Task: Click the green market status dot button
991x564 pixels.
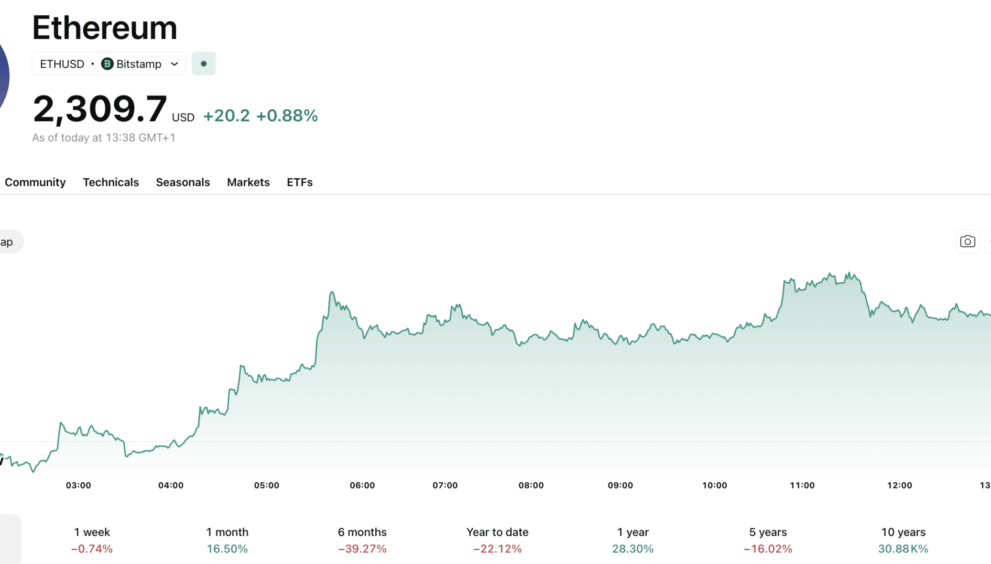Action: (x=204, y=64)
